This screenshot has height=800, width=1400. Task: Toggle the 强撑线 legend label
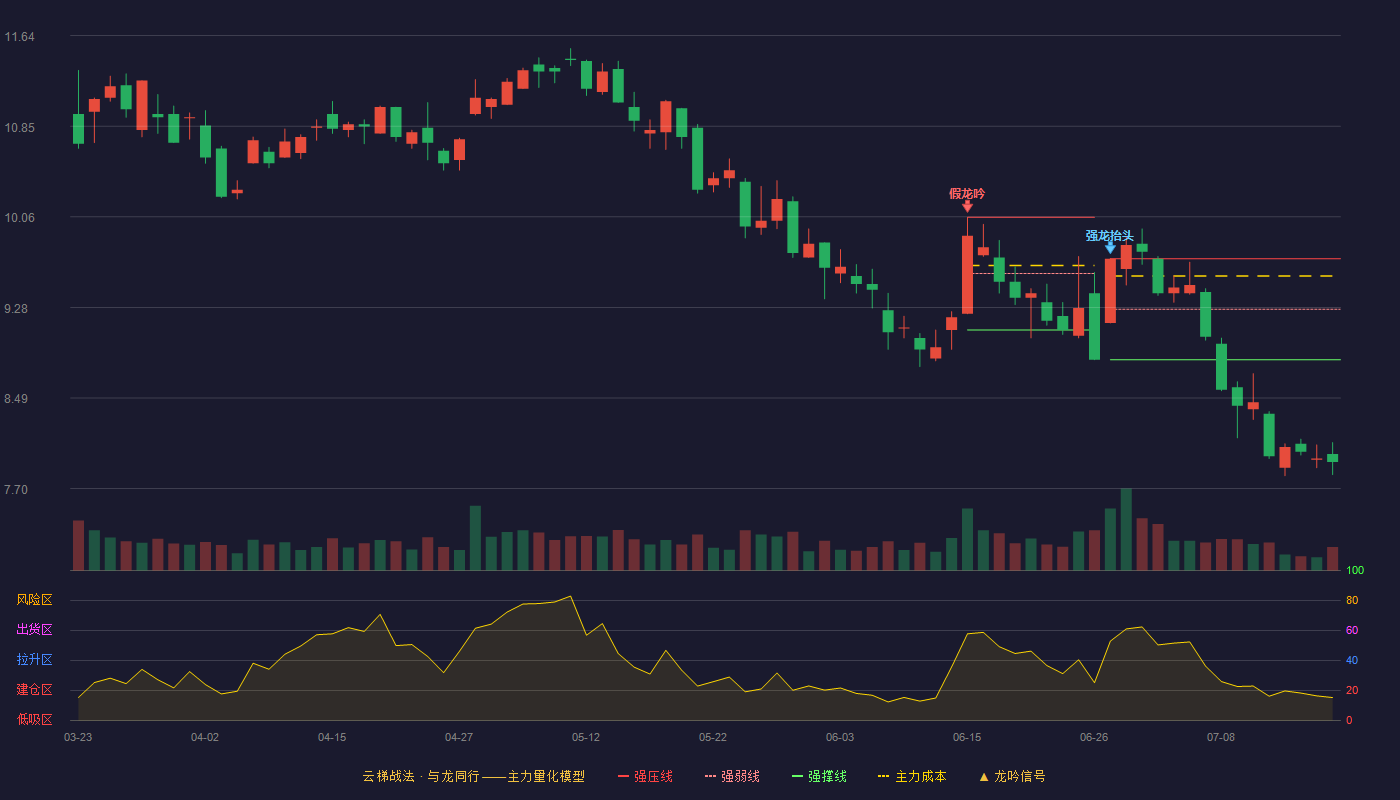pyautogui.click(x=827, y=776)
